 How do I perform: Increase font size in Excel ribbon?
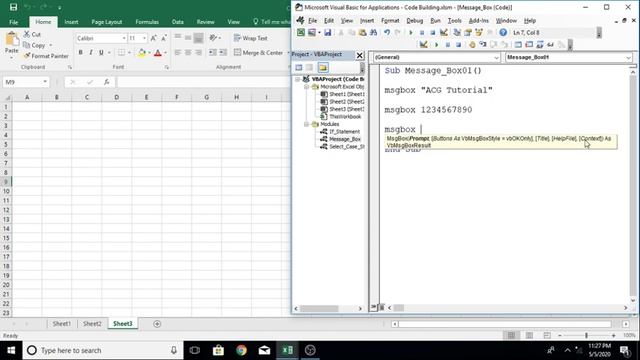pos(153,38)
